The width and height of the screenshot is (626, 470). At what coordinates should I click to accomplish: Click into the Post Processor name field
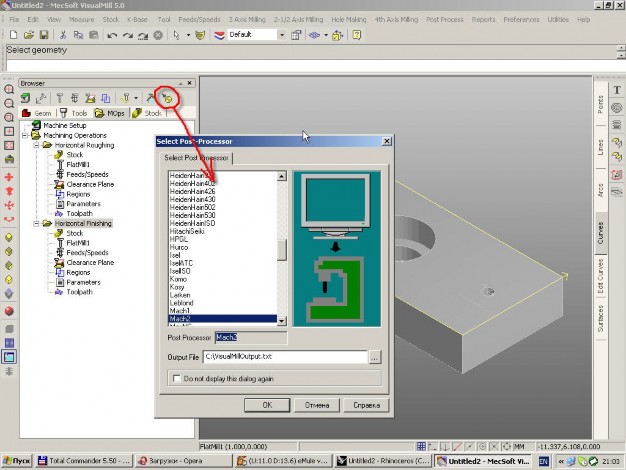click(251, 338)
